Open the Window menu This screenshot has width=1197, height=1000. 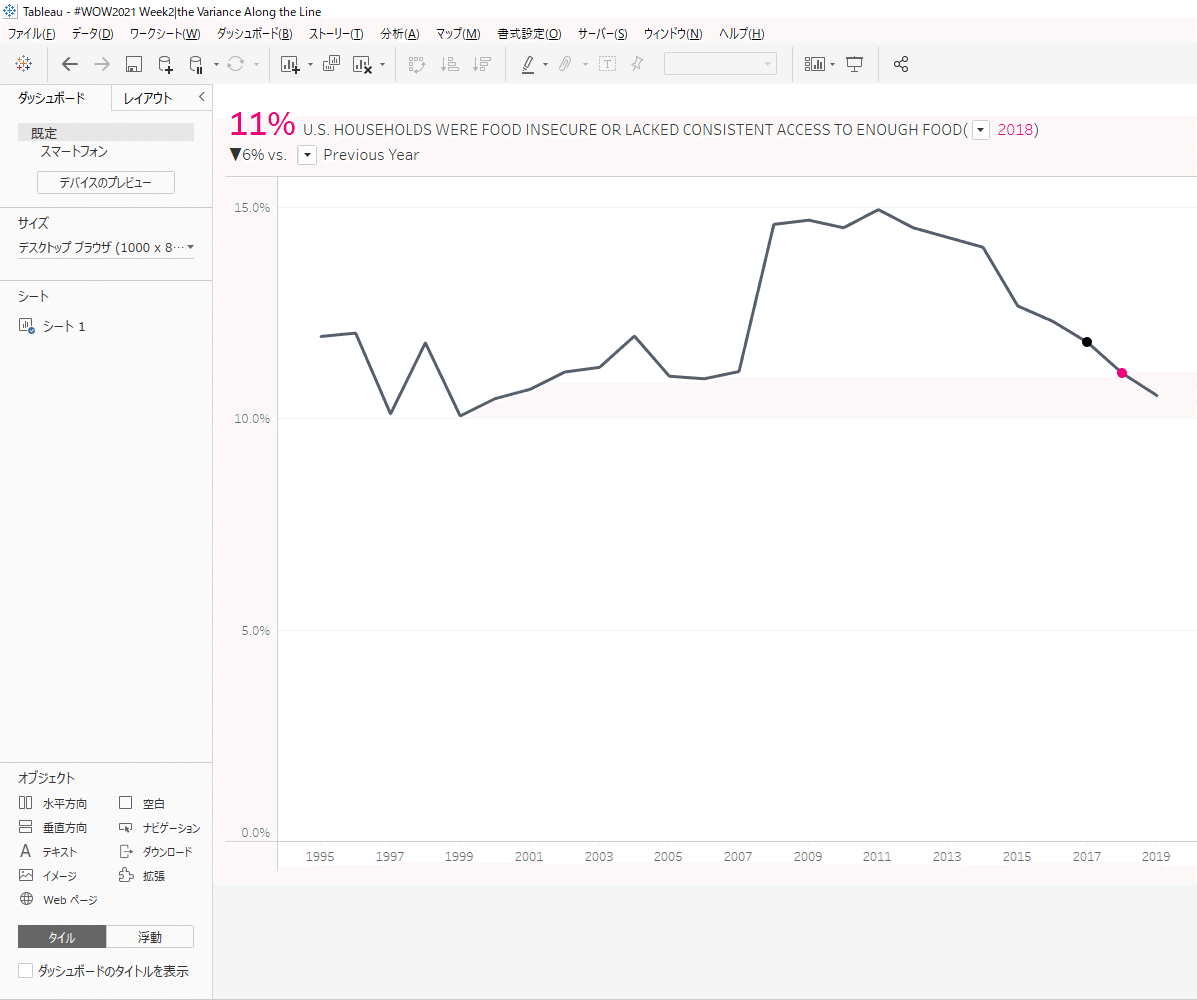pos(673,34)
